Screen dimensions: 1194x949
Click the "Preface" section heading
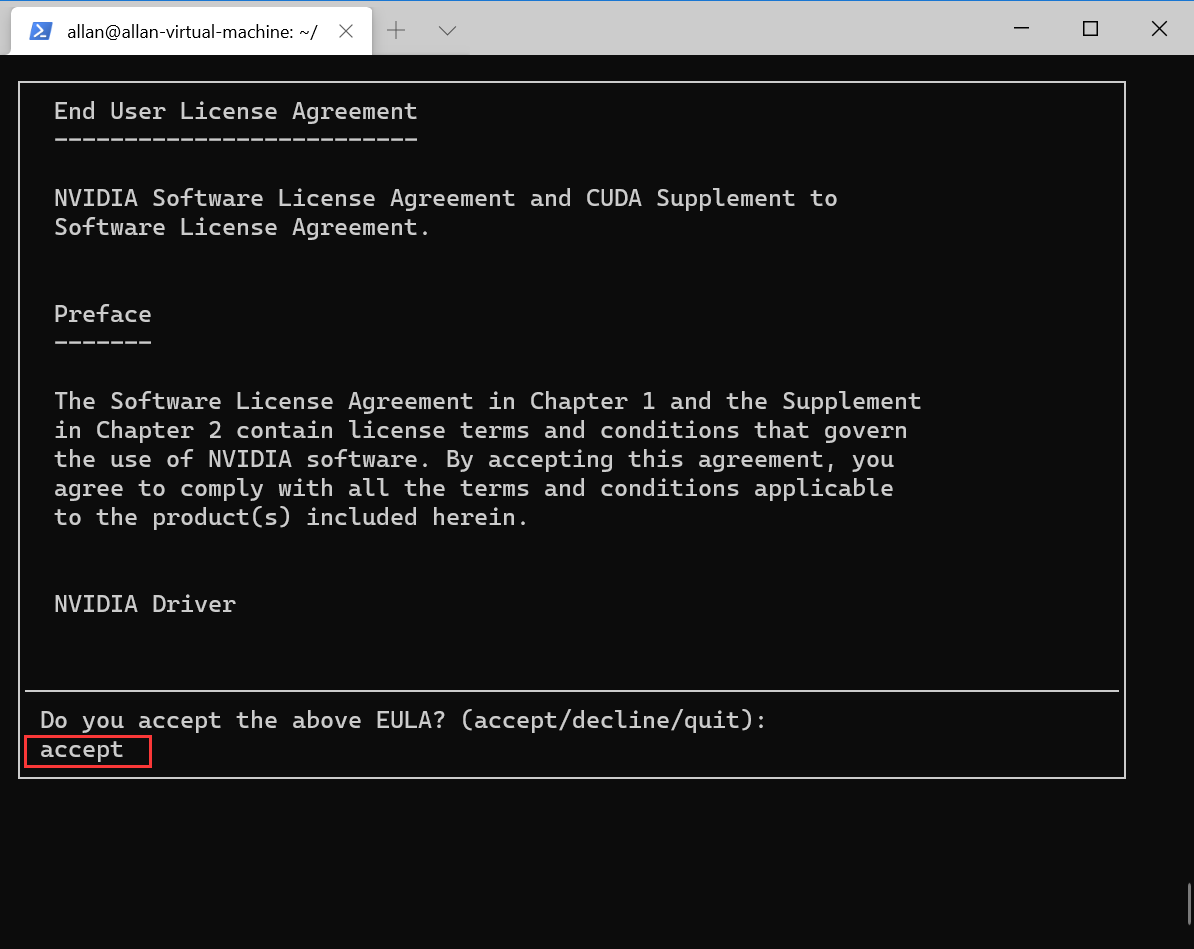[x=103, y=314]
